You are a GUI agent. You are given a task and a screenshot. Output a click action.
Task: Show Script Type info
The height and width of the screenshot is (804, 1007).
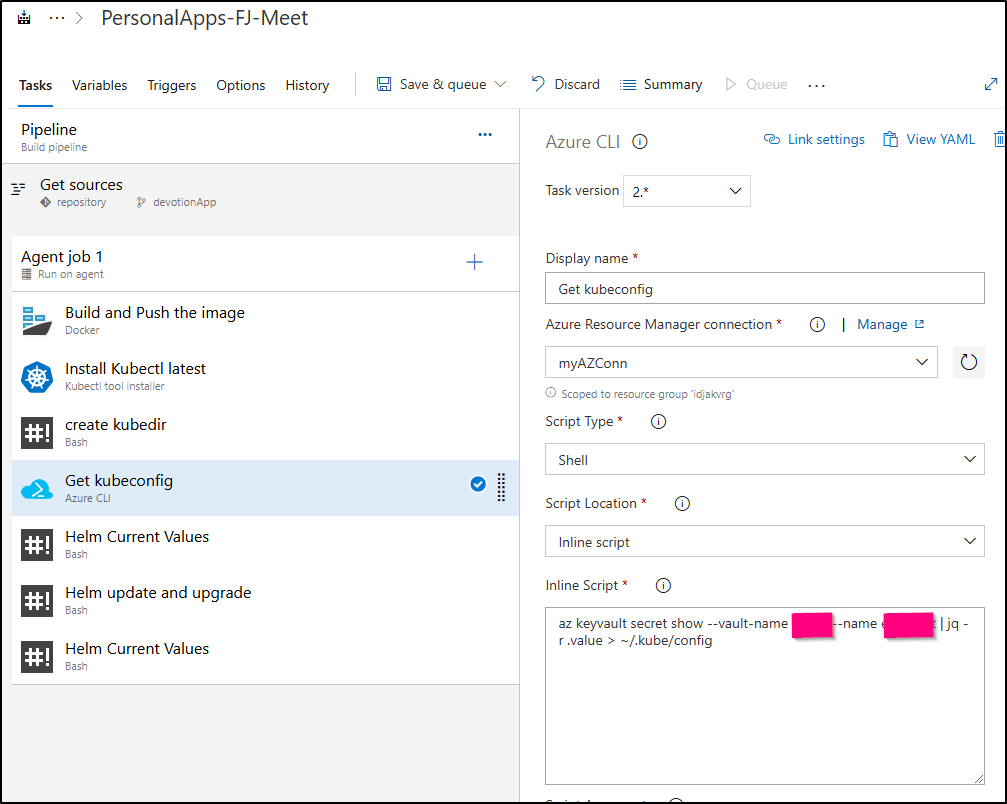658,421
